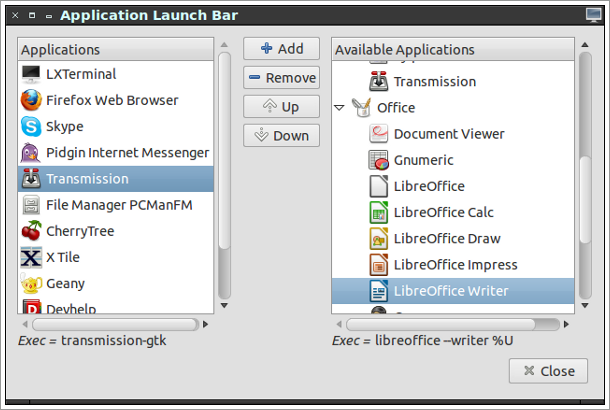Click the Document Viewer icon
This screenshot has height=410, width=610.
(379, 134)
